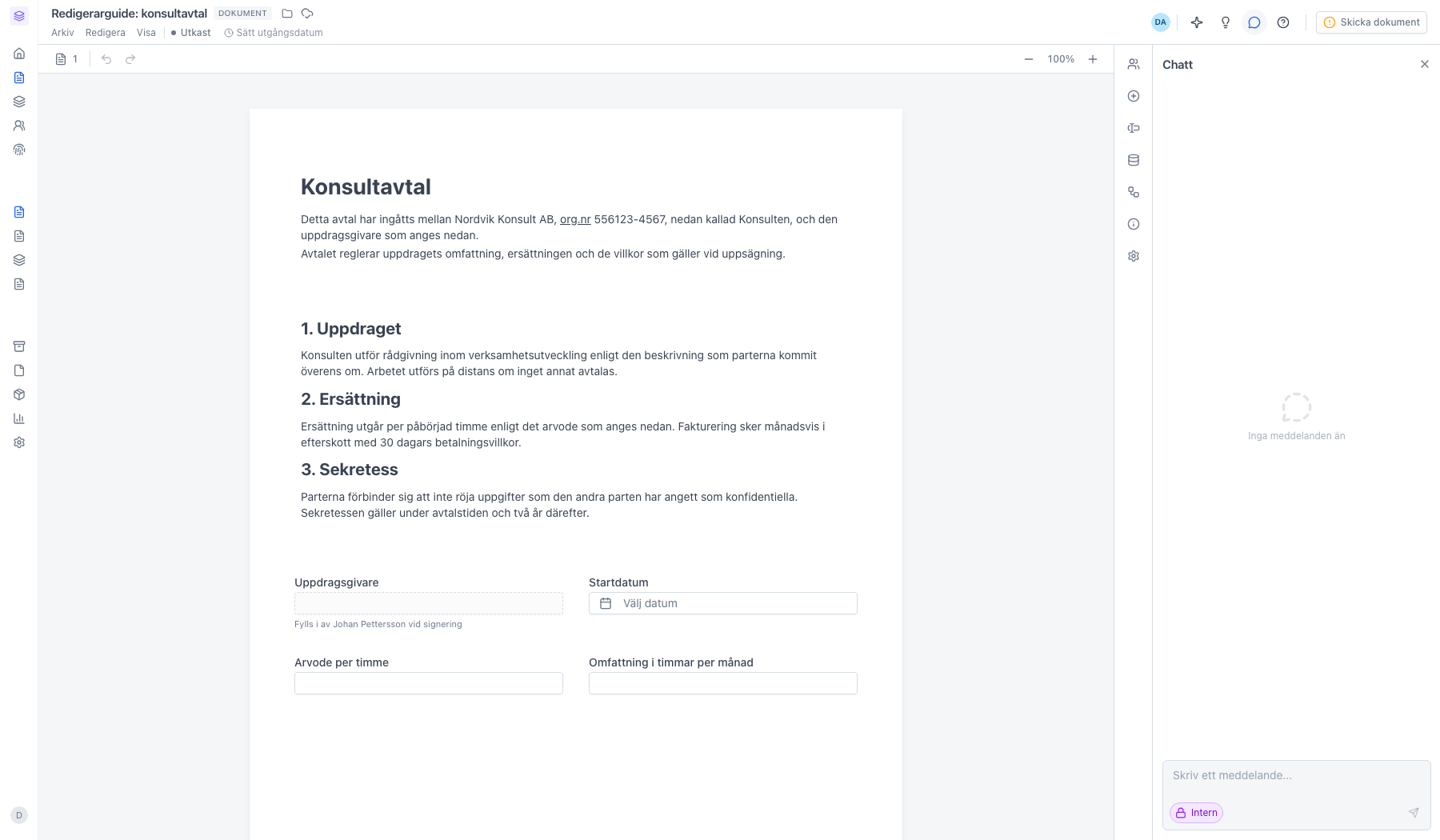Open the Visa menu

tap(146, 33)
